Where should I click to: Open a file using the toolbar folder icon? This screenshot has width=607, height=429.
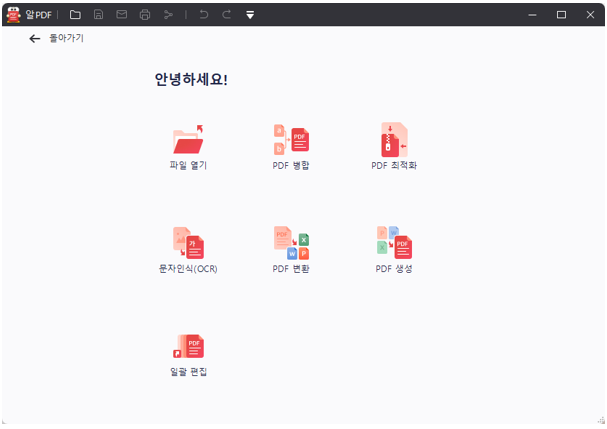(75, 15)
